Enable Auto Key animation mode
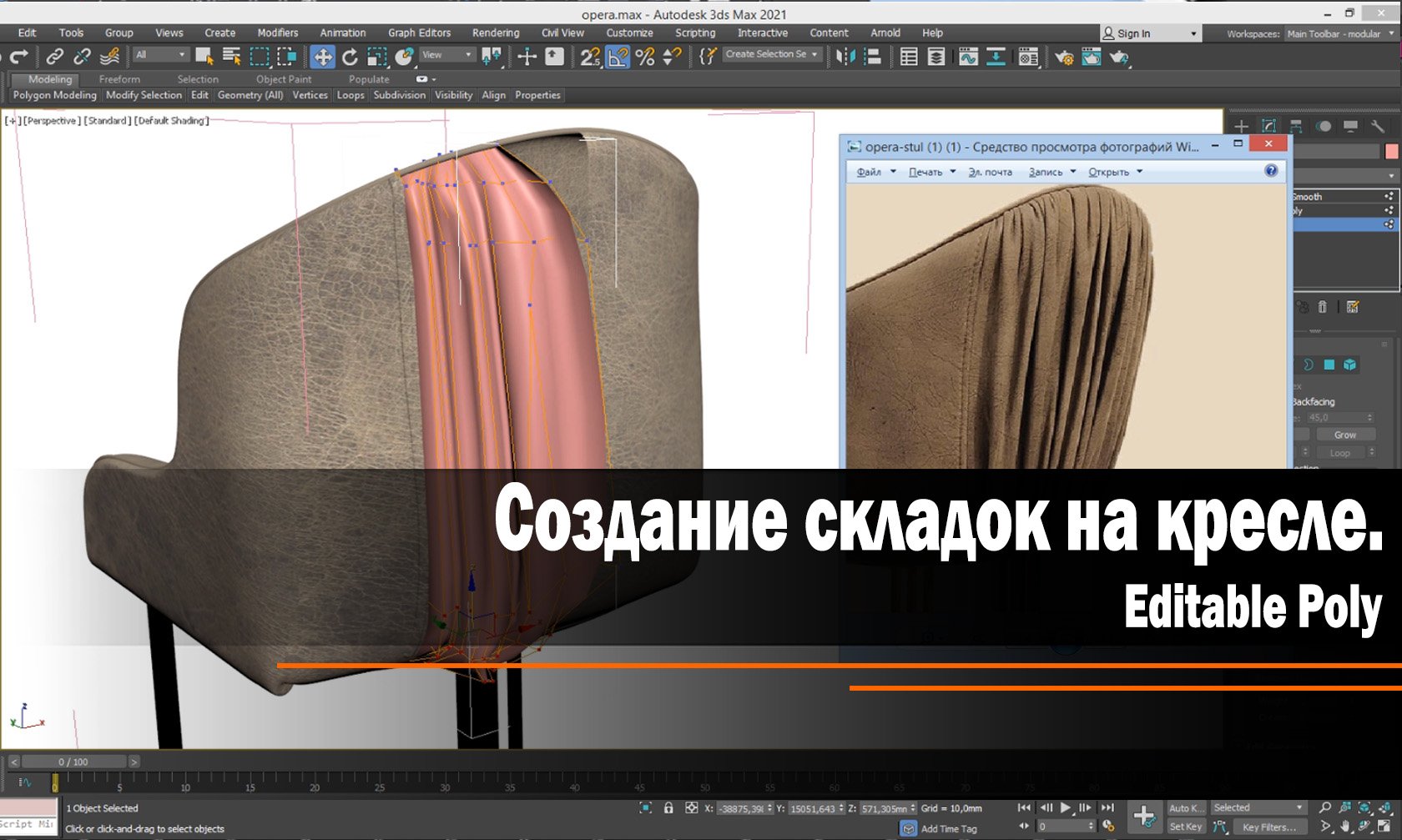Viewport: 1402px width, 840px height. point(1186,807)
